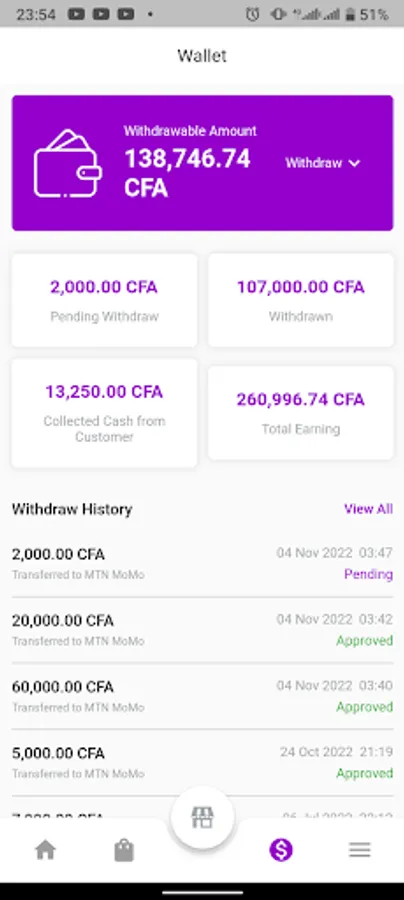The image size is (404, 900).
Task: Open the Home tab icon
Action: [45, 849]
